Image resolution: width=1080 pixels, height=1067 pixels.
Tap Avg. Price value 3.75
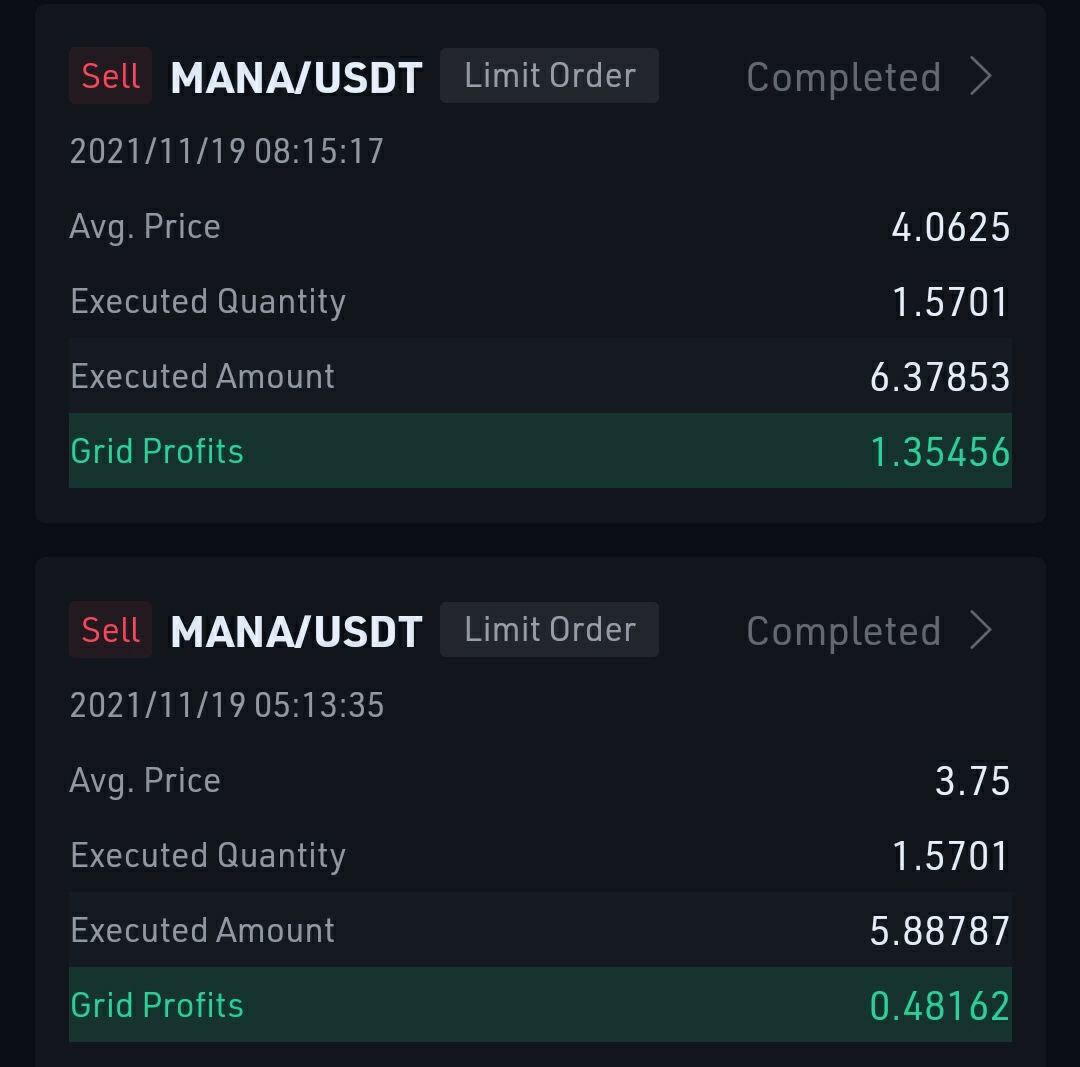click(x=973, y=780)
